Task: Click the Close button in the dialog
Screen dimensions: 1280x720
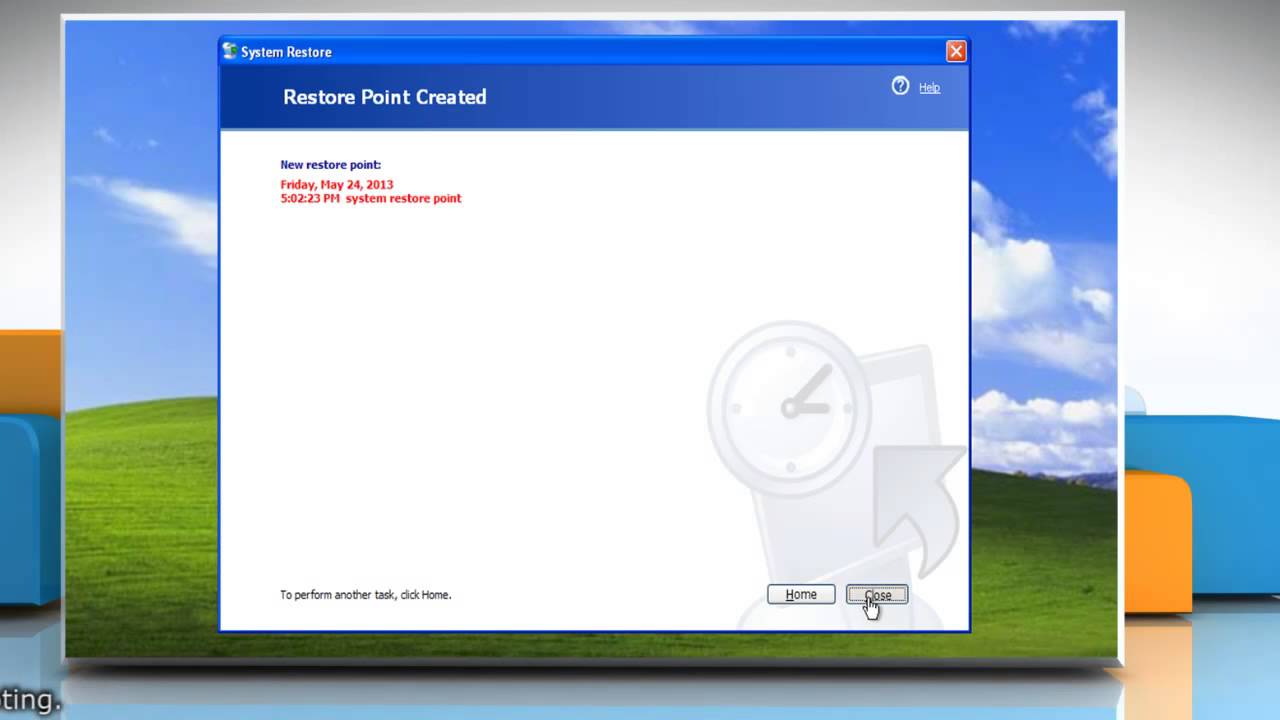Action: pyautogui.click(x=877, y=595)
